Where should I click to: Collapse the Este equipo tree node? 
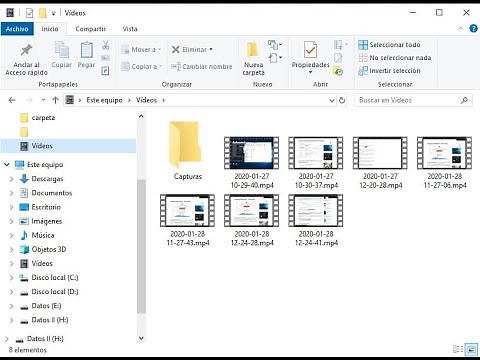[7, 164]
